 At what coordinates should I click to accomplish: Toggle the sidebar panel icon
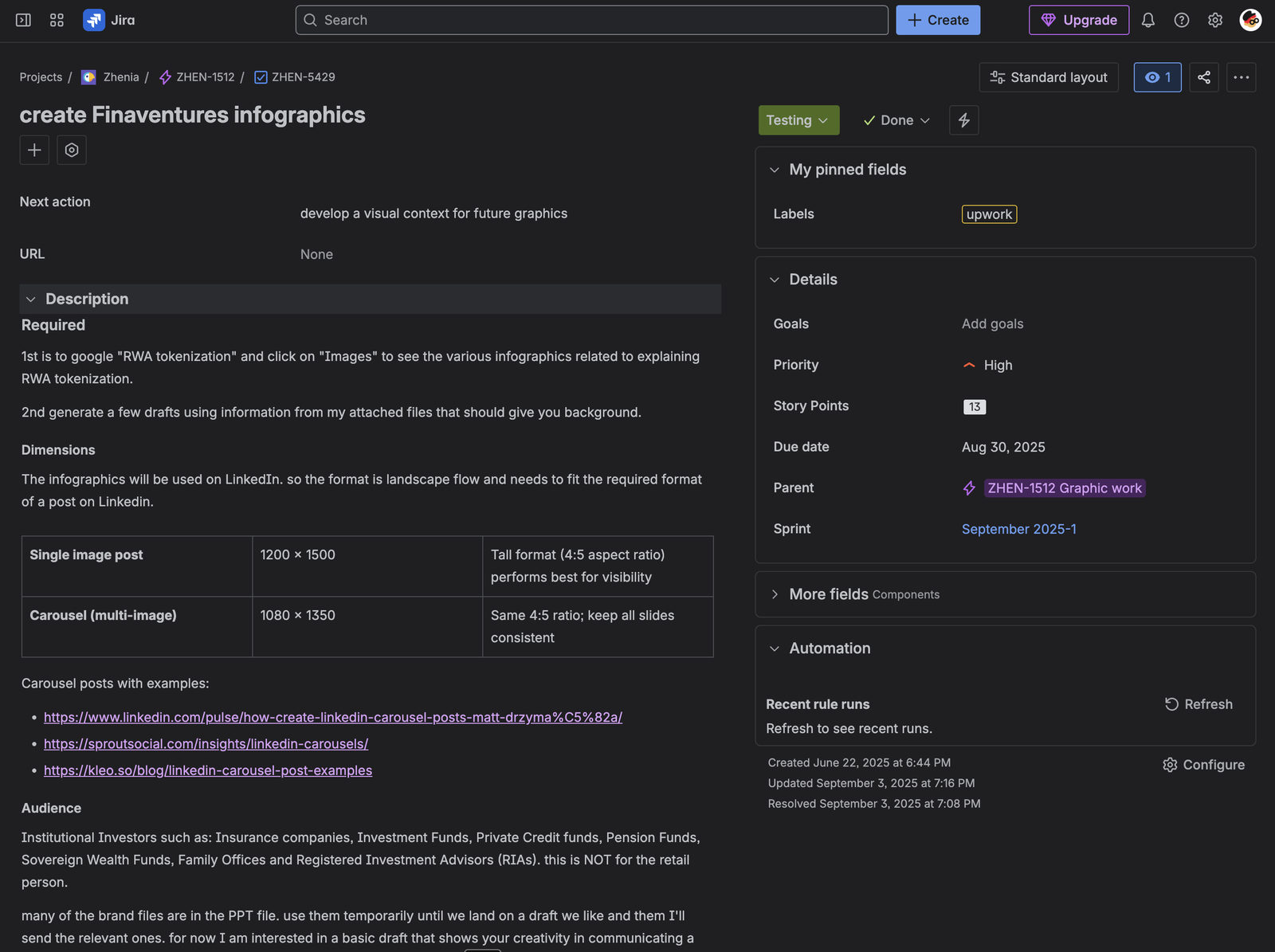[23, 20]
